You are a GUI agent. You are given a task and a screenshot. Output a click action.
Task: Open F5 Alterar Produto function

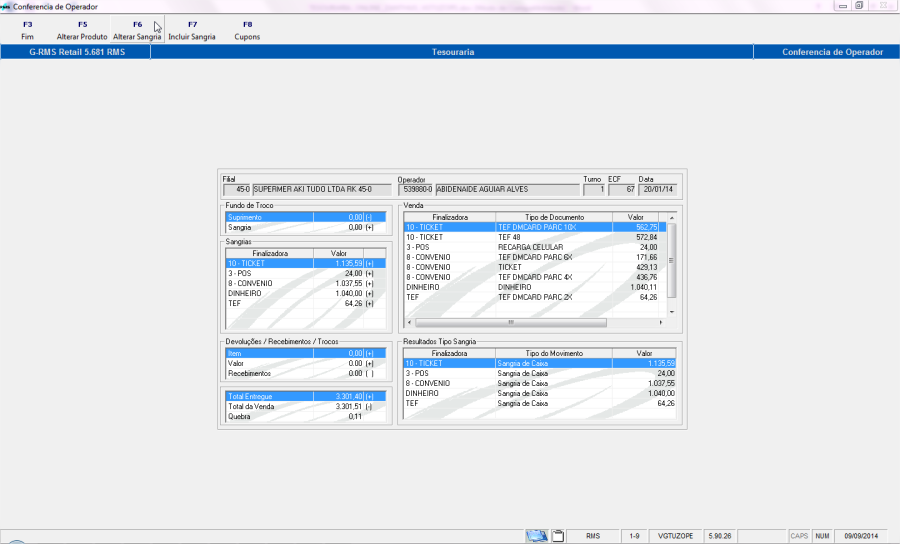point(82,30)
